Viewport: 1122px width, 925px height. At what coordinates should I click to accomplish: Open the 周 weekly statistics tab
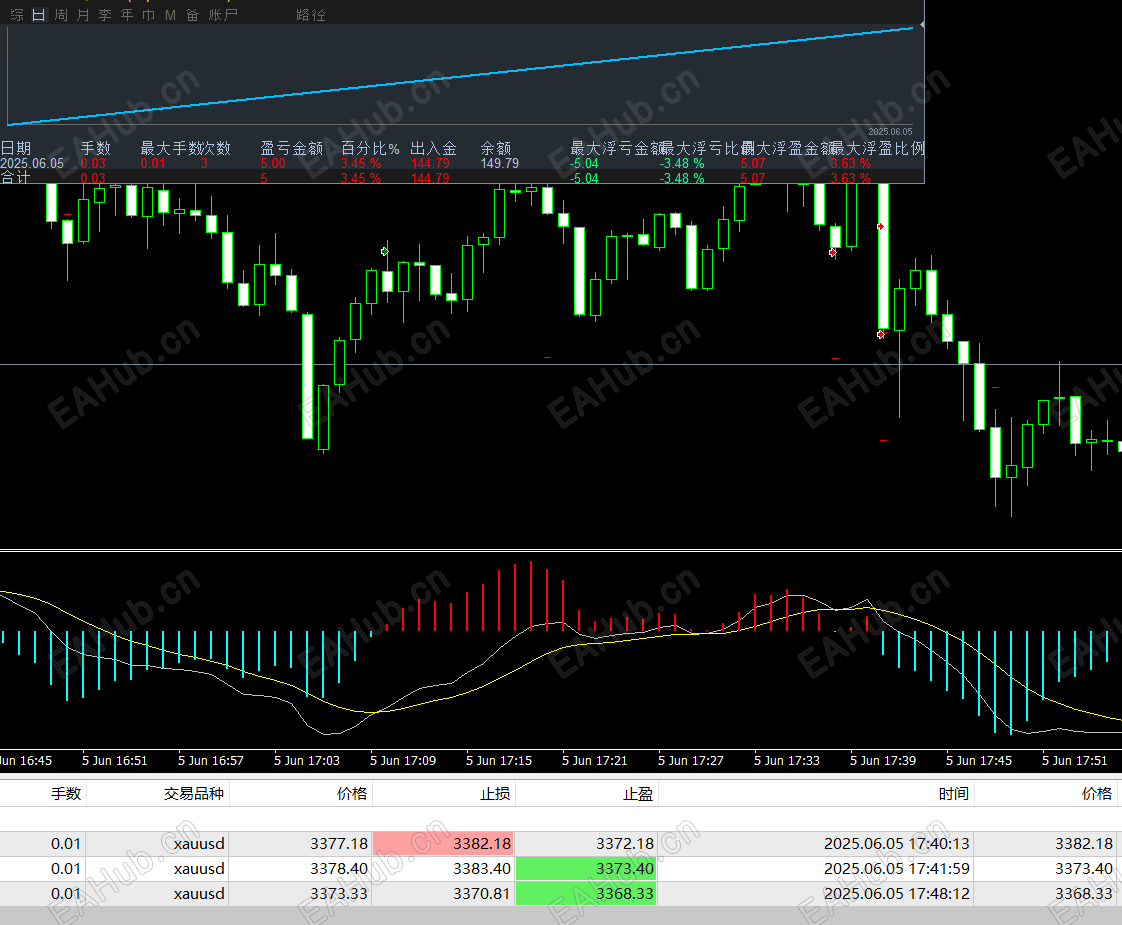(61, 15)
